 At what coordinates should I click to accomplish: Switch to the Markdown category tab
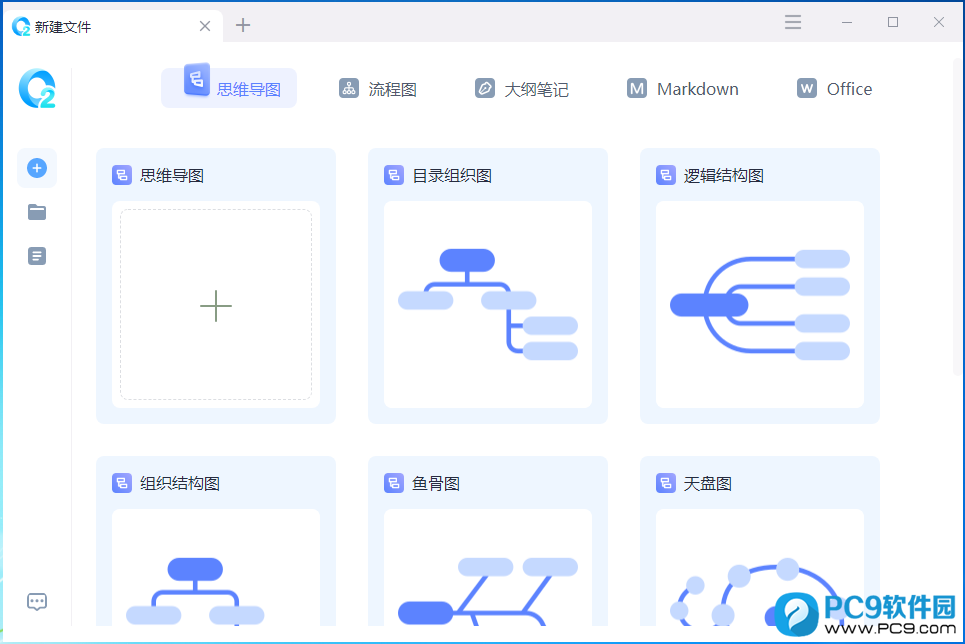(683, 89)
